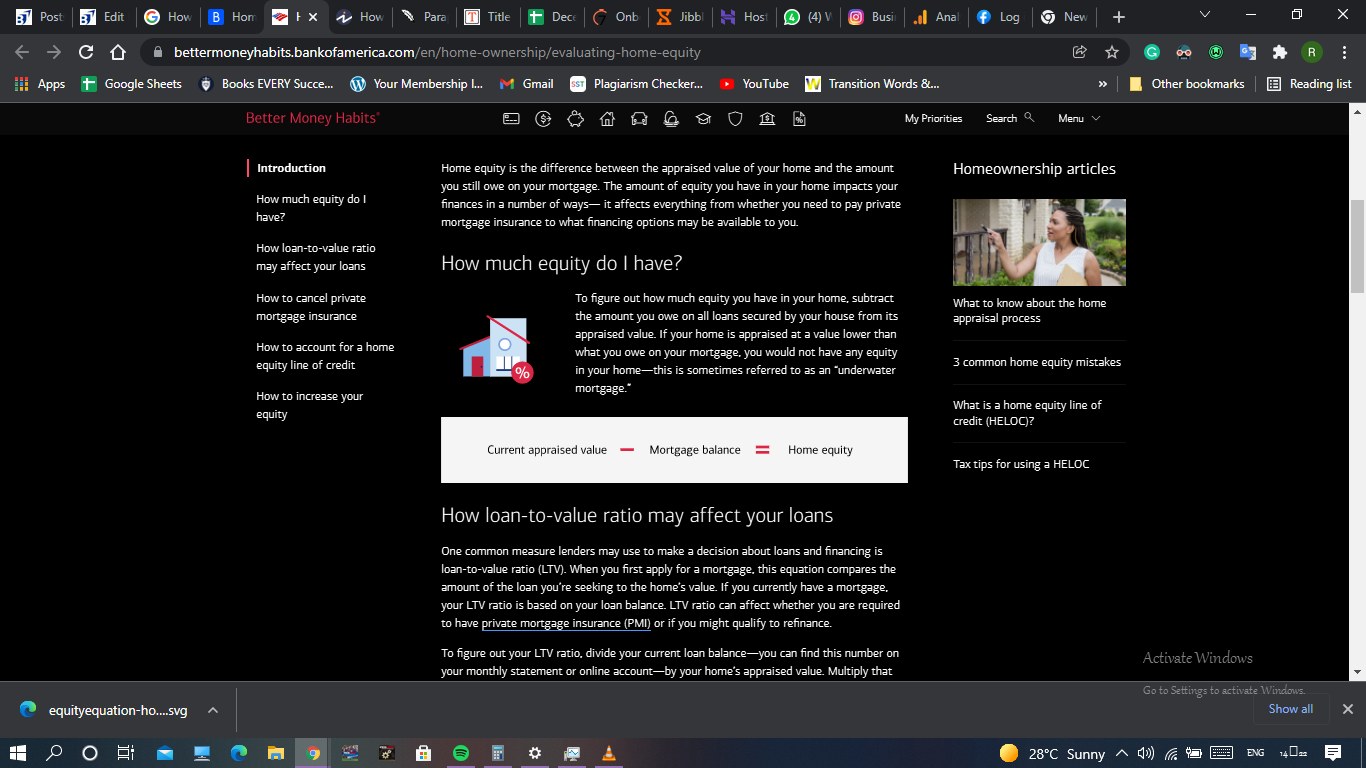Viewport: 1366px width, 768px height.
Task: Click the Spotify icon in the taskbar
Action: click(x=460, y=753)
